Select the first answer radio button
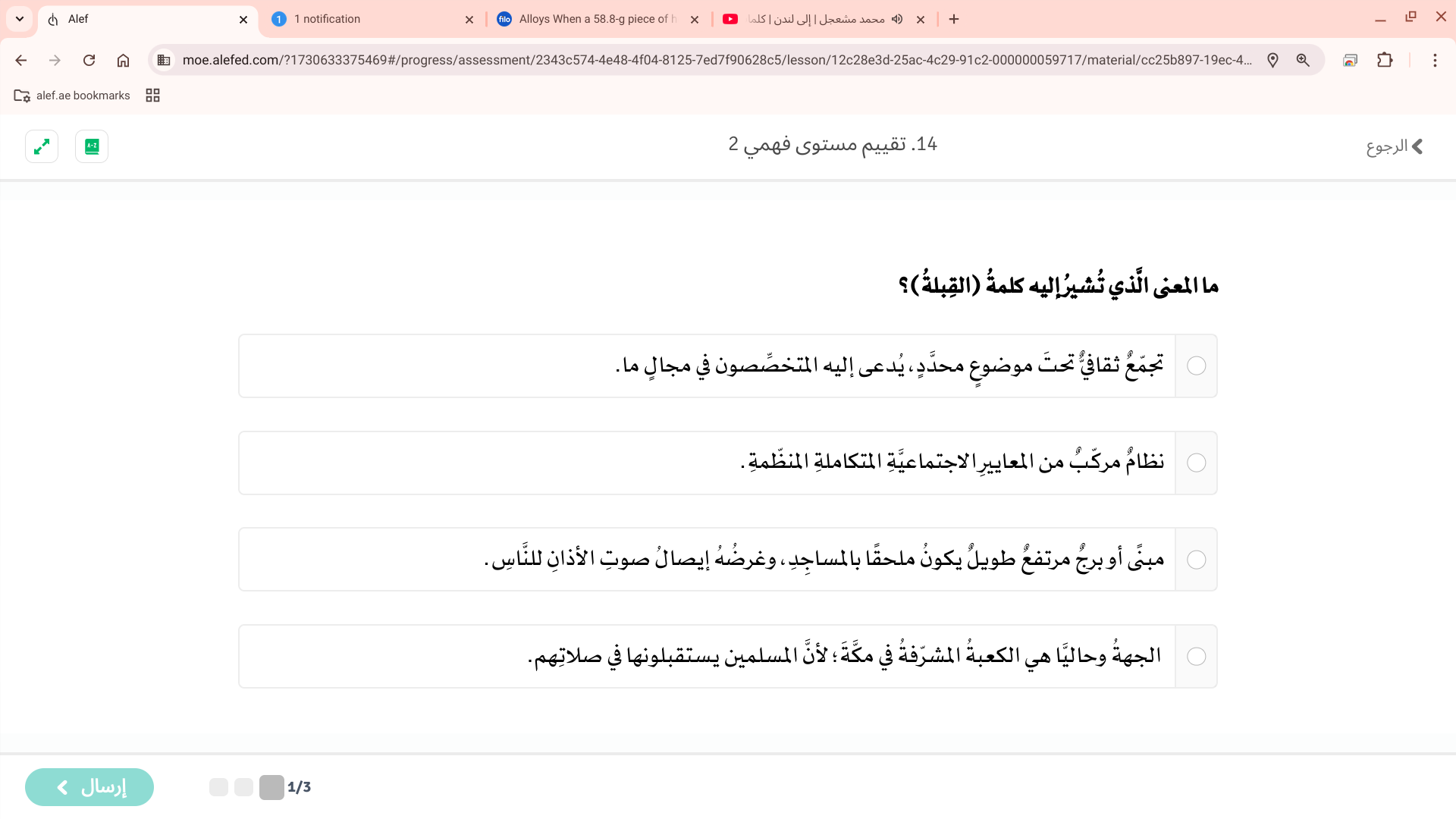Image resolution: width=1456 pixels, height=819 pixels. click(1196, 366)
